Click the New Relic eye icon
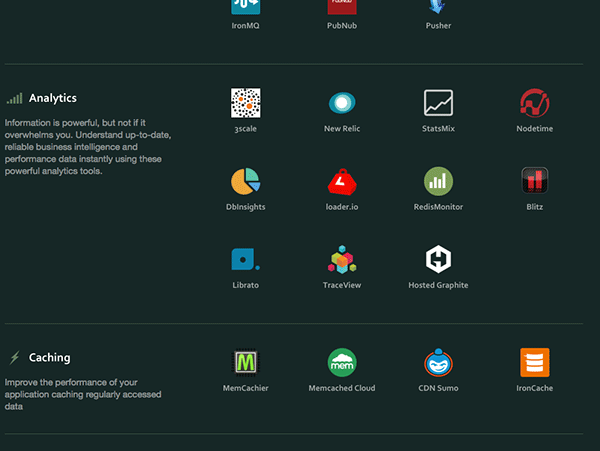Viewport: 600px width, 451px height. point(342,103)
